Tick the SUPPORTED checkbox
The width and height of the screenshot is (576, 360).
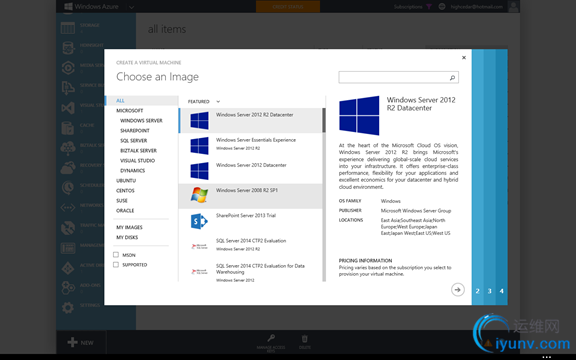click(116, 264)
